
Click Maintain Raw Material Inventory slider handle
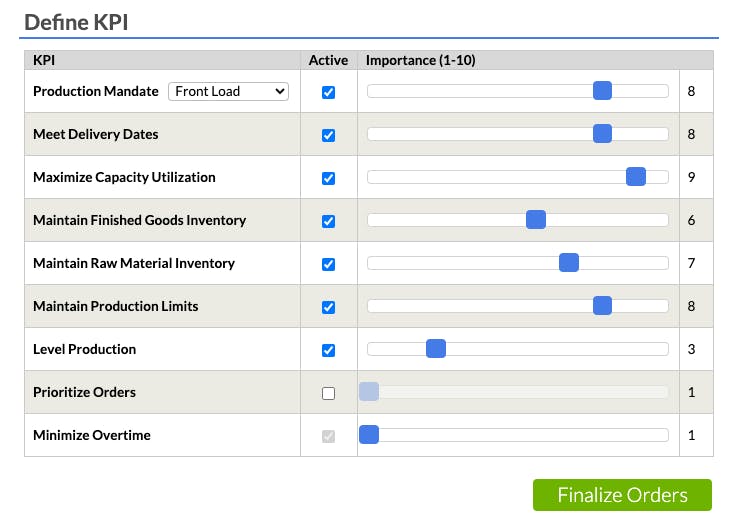(569, 263)
